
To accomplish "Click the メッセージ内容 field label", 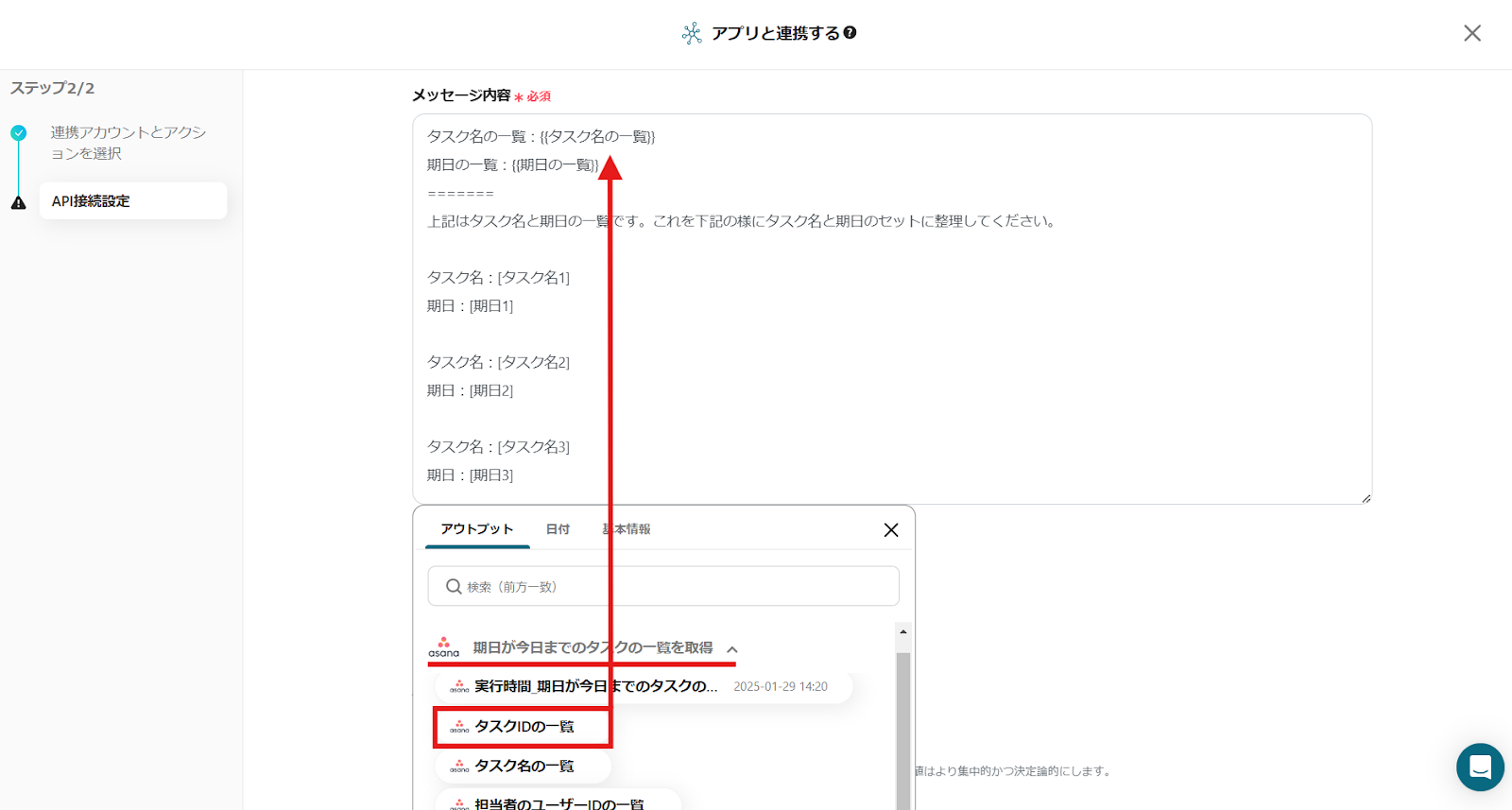I will tap(461, 95).
